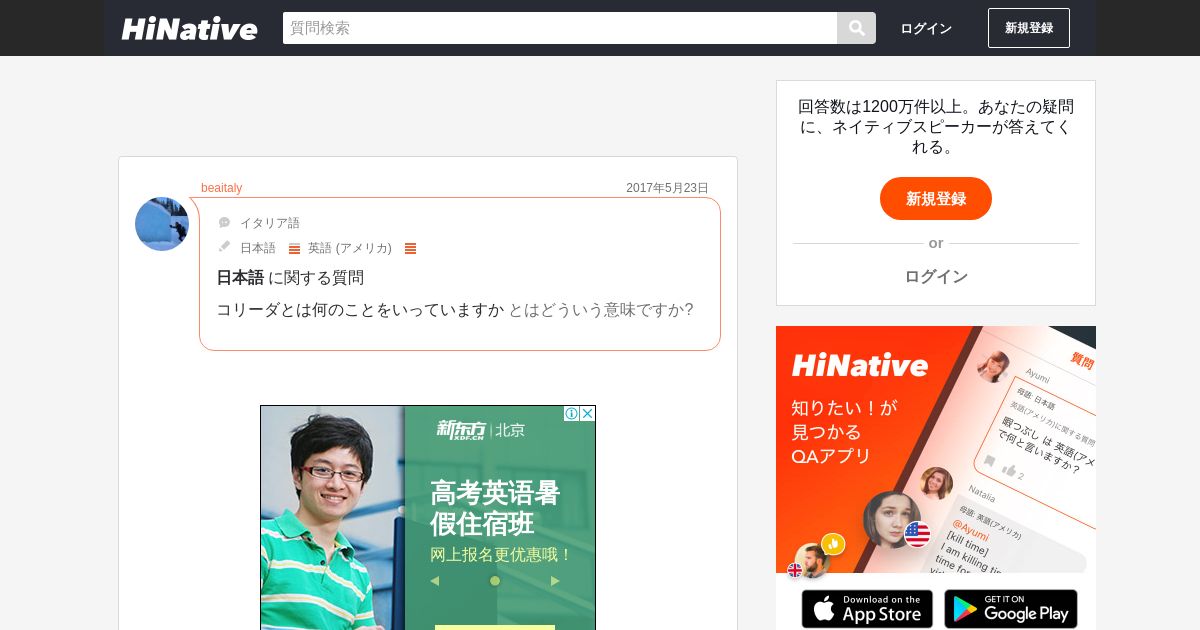This screenshot has height=630, width=1200.
Task: Click the 2017年5月23日 date text
Action: [667, 188]
